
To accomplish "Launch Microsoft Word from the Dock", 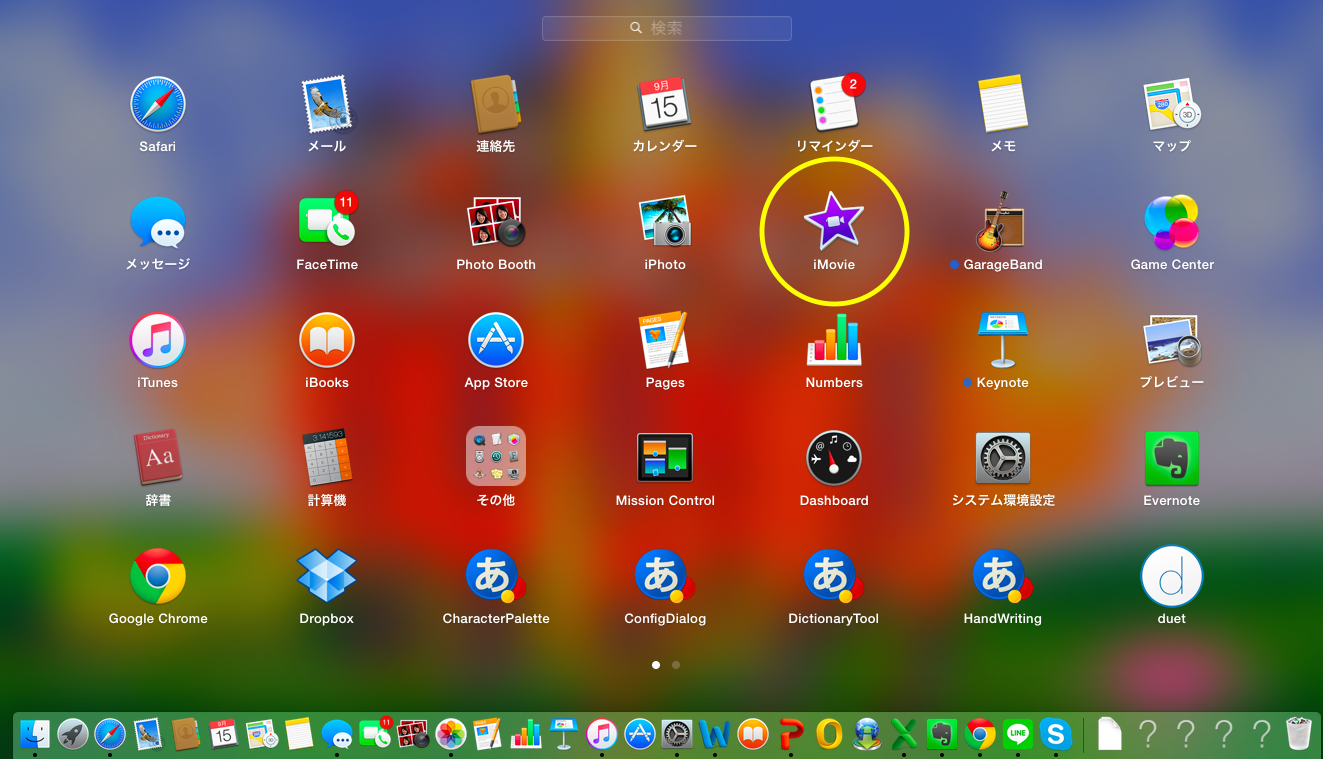I will (x=715, y=734).
